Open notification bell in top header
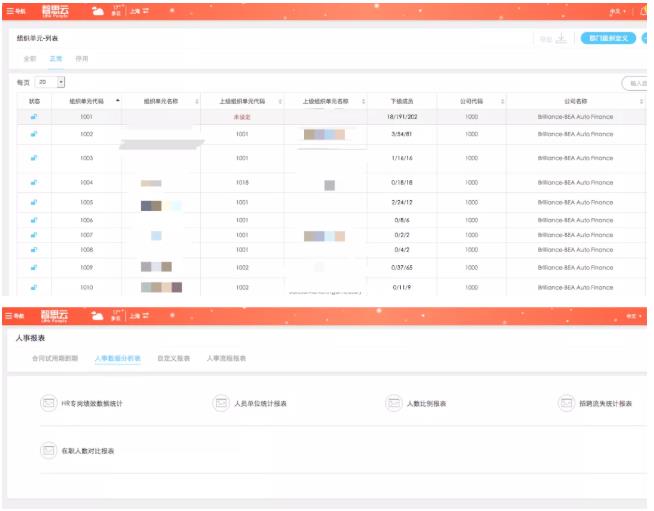654x511 pixels. tap(644, 11)
